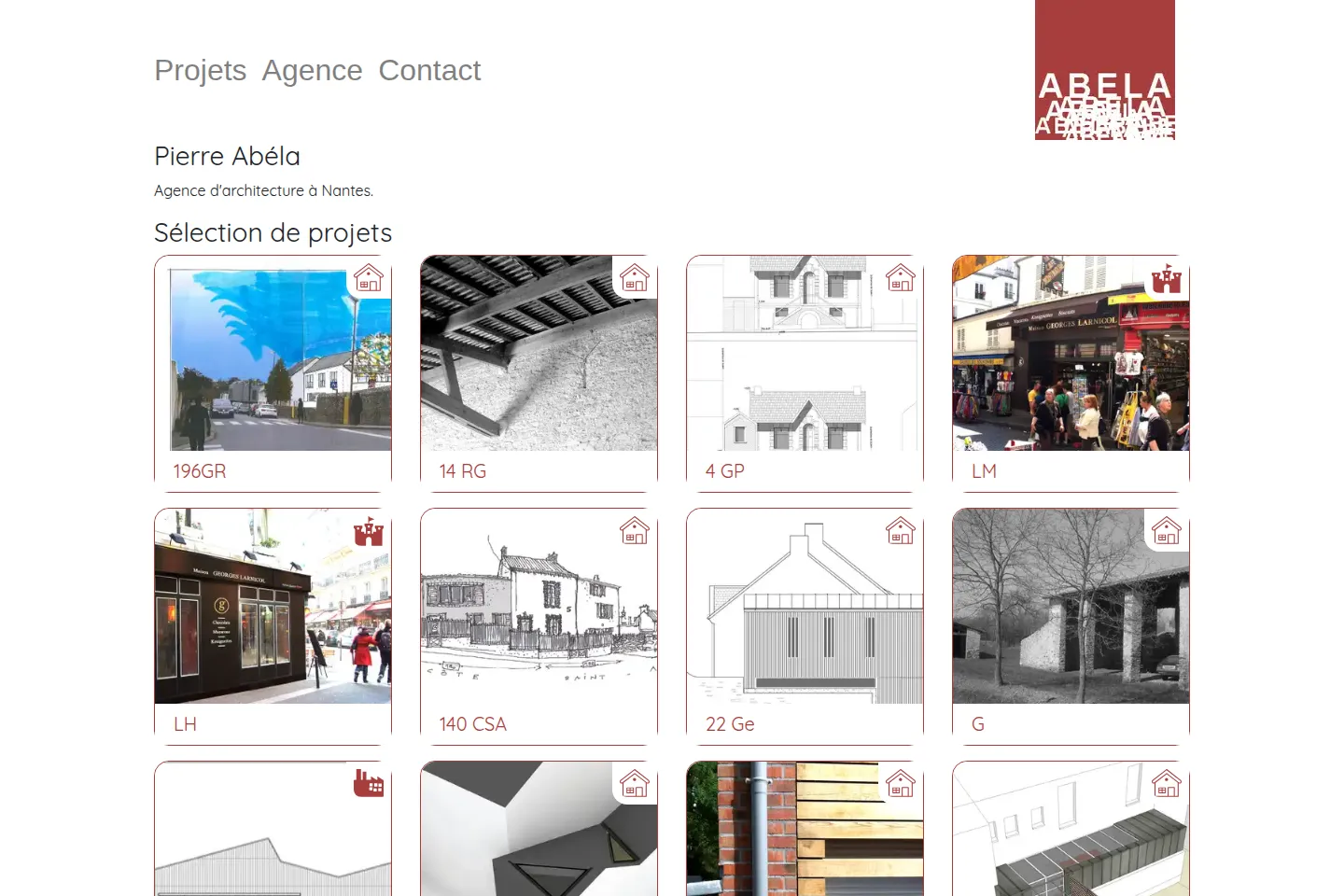The image size is (1344, 896).
Task: Open the 4 GP elevation drawing thumbnail
Action: [805, 354]
